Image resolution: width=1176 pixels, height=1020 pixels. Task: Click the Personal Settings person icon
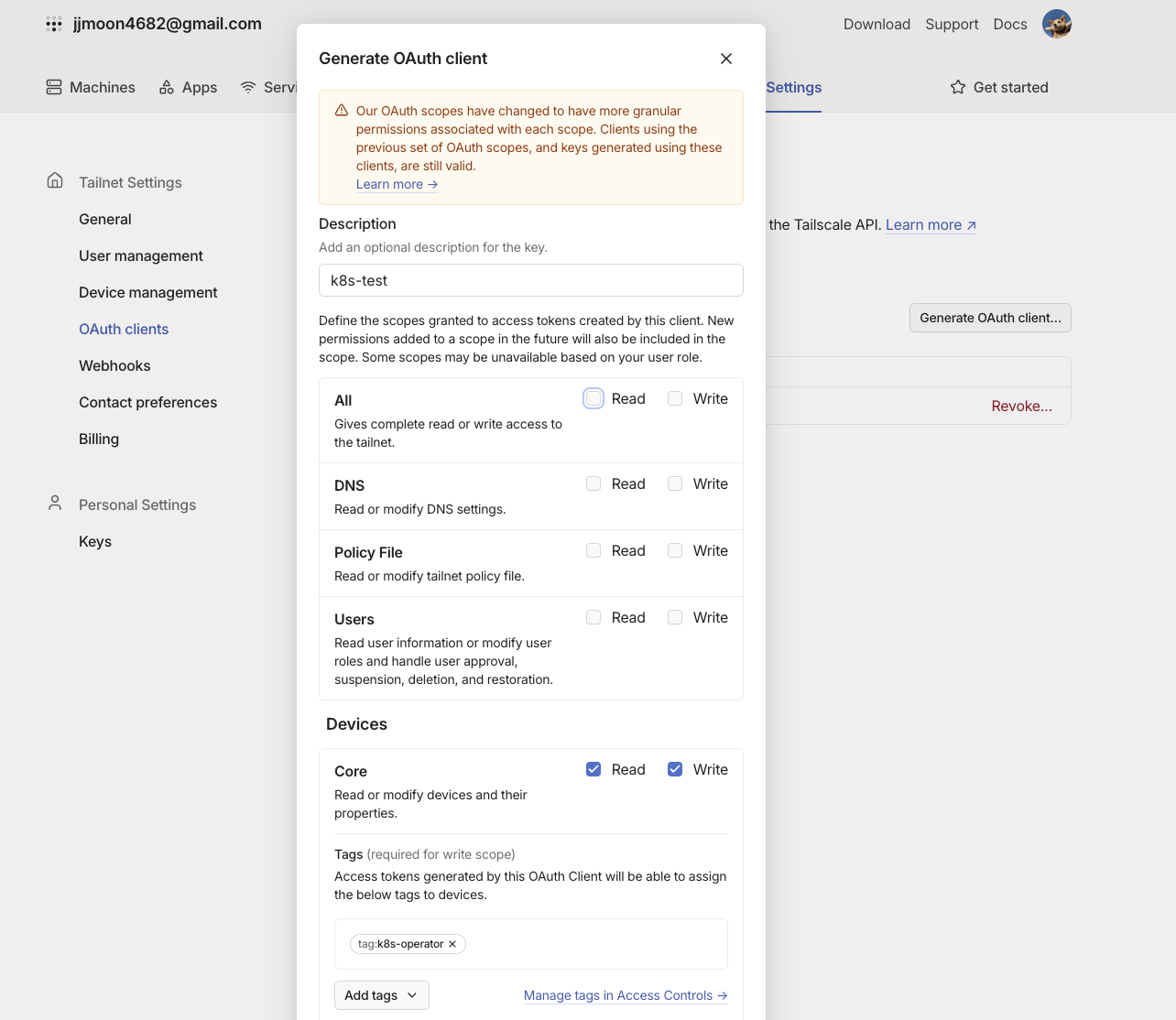[55, 503]
